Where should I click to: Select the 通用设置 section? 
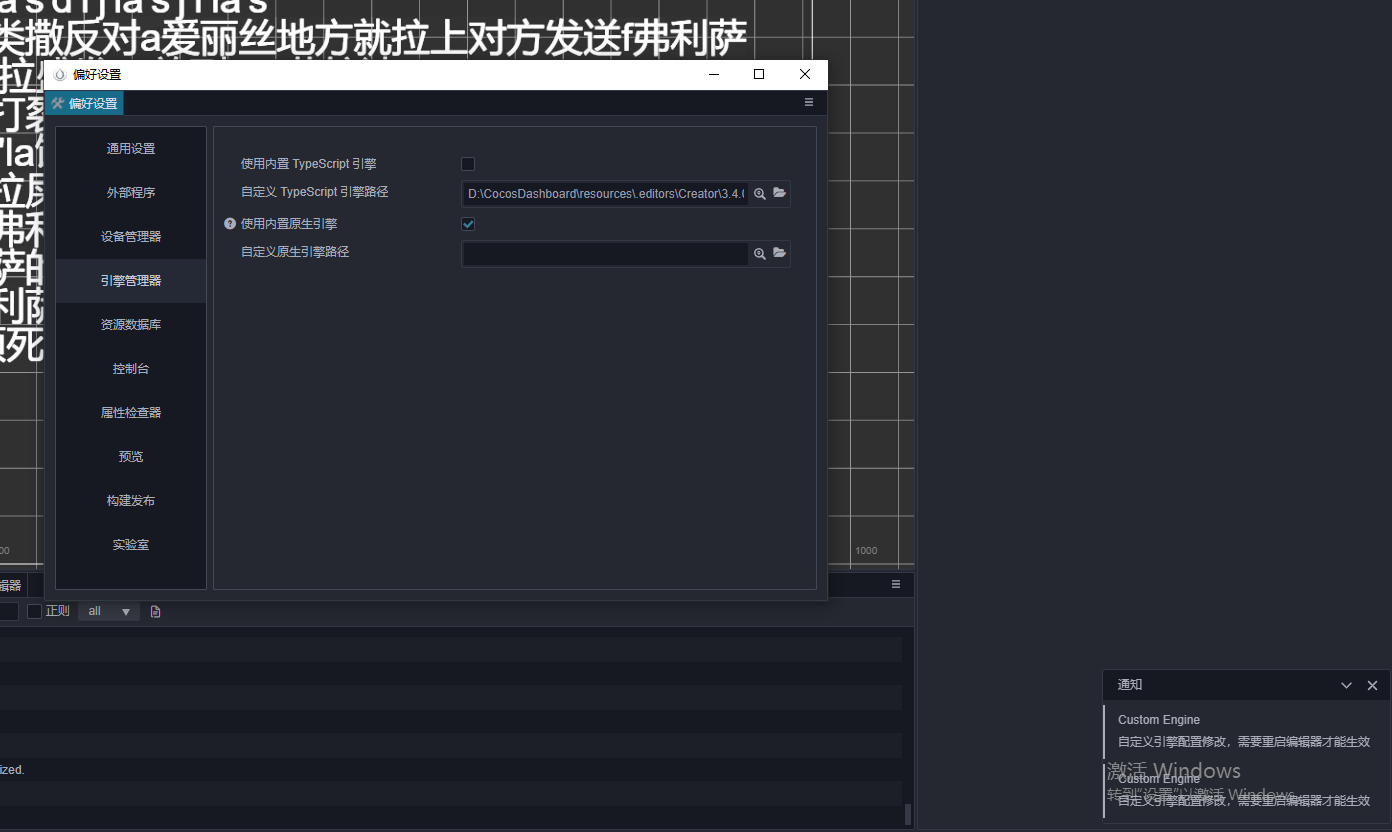click(131, 149)
